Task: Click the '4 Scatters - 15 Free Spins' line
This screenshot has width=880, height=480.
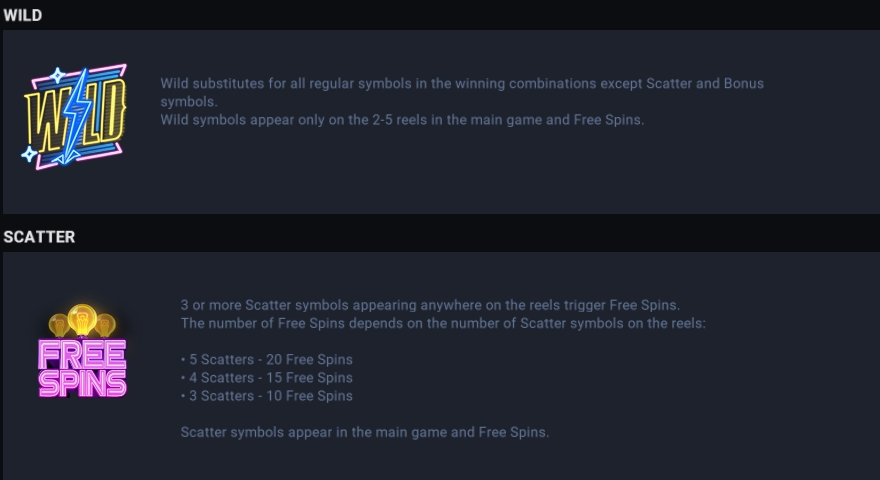Action: 267,378
